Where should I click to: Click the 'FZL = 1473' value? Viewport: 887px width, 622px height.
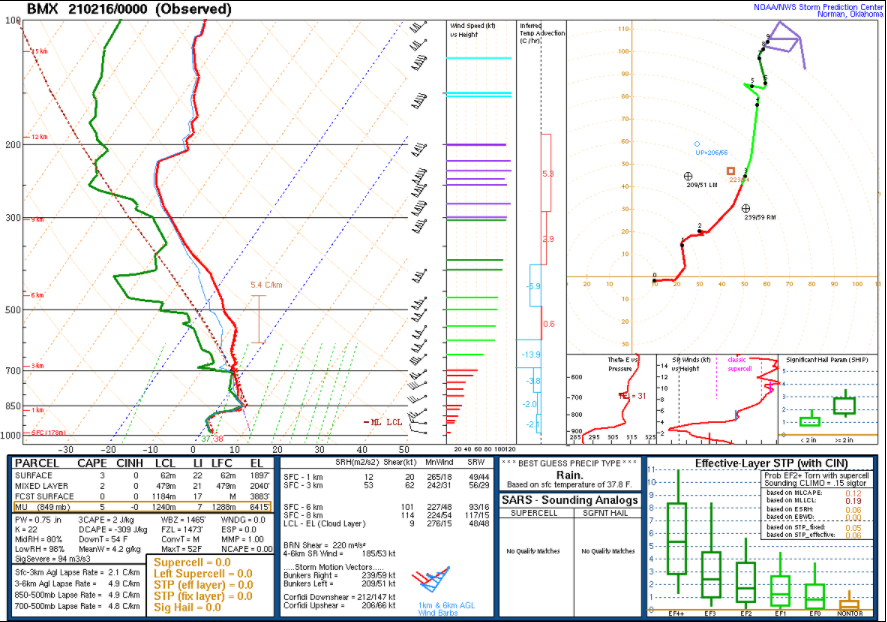(182, 529)
